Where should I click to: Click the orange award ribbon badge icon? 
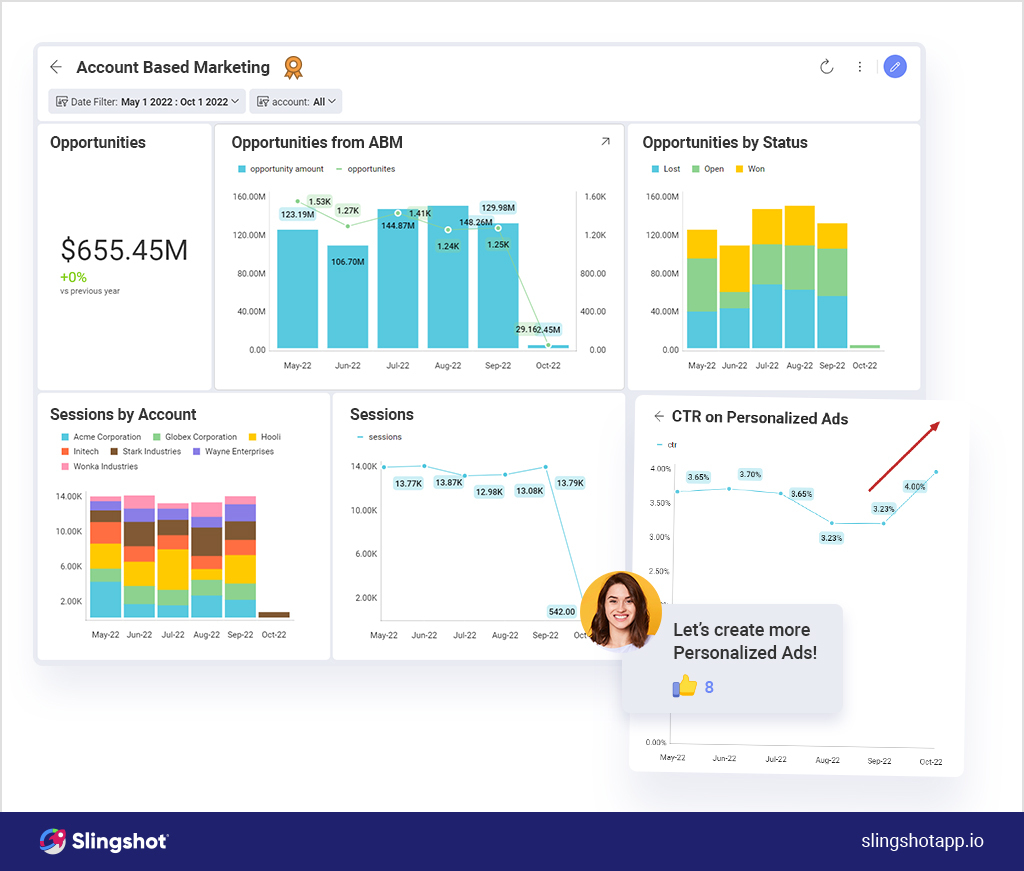click(293, 67)
